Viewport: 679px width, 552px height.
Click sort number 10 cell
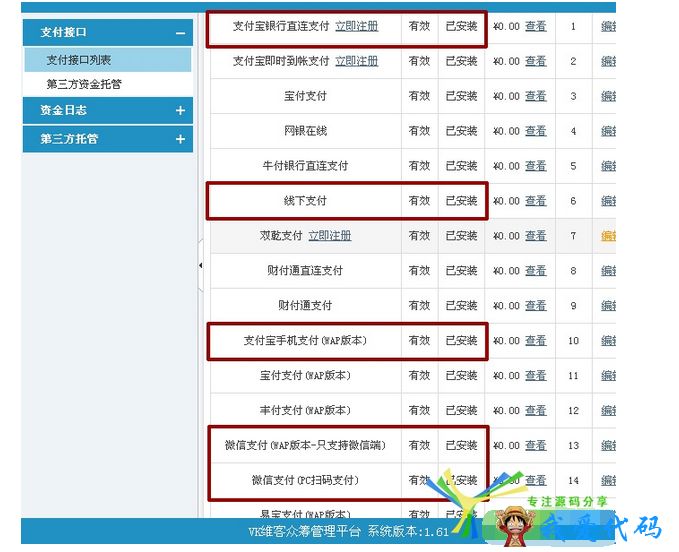573,341
